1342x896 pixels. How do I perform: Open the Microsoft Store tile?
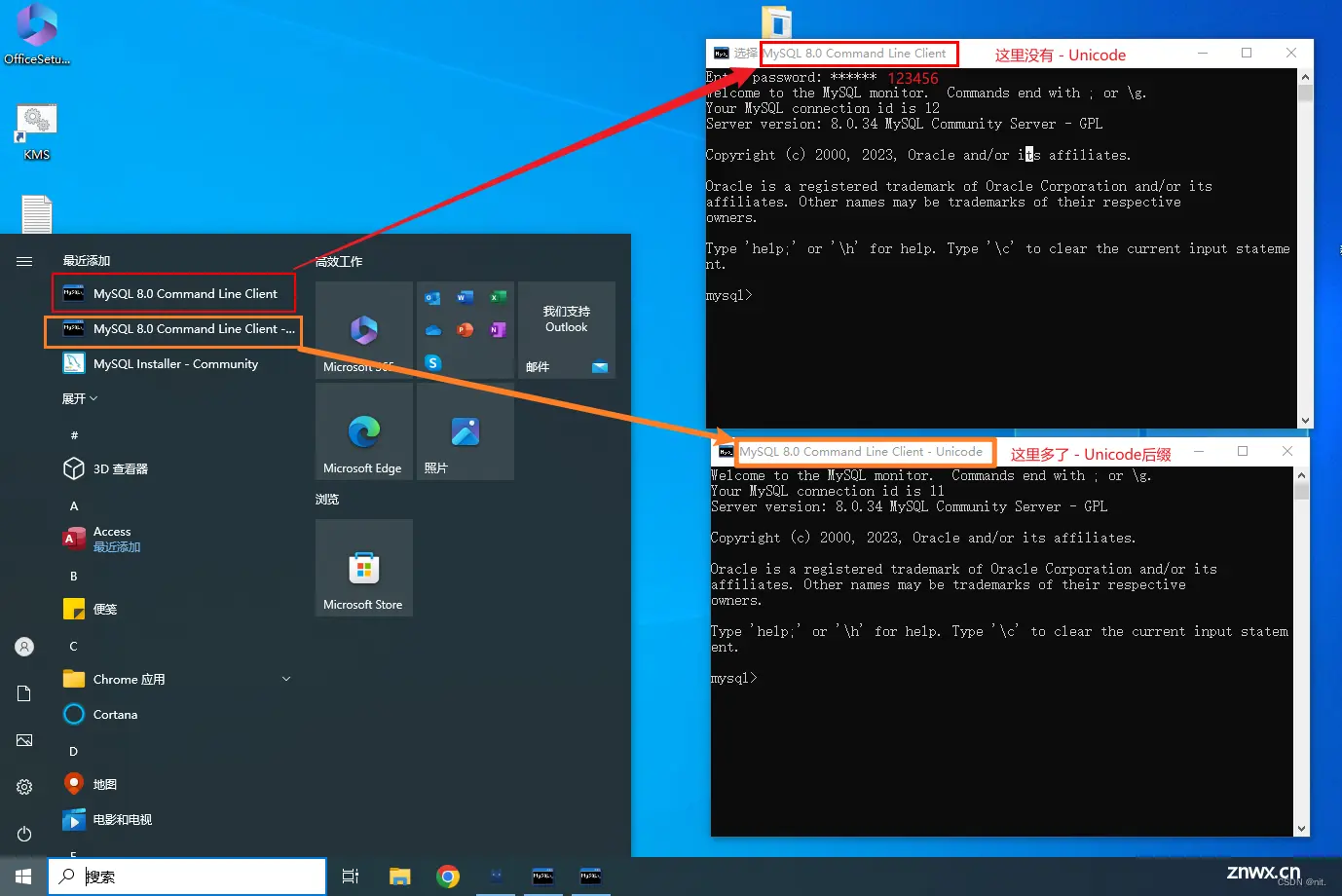pyautogui.click(x=364, y=568)
